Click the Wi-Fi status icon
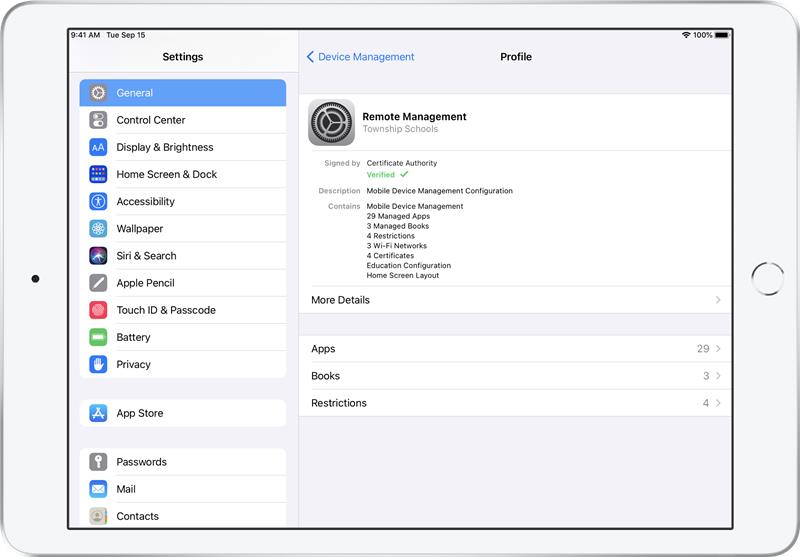 (x=686, y=35)
